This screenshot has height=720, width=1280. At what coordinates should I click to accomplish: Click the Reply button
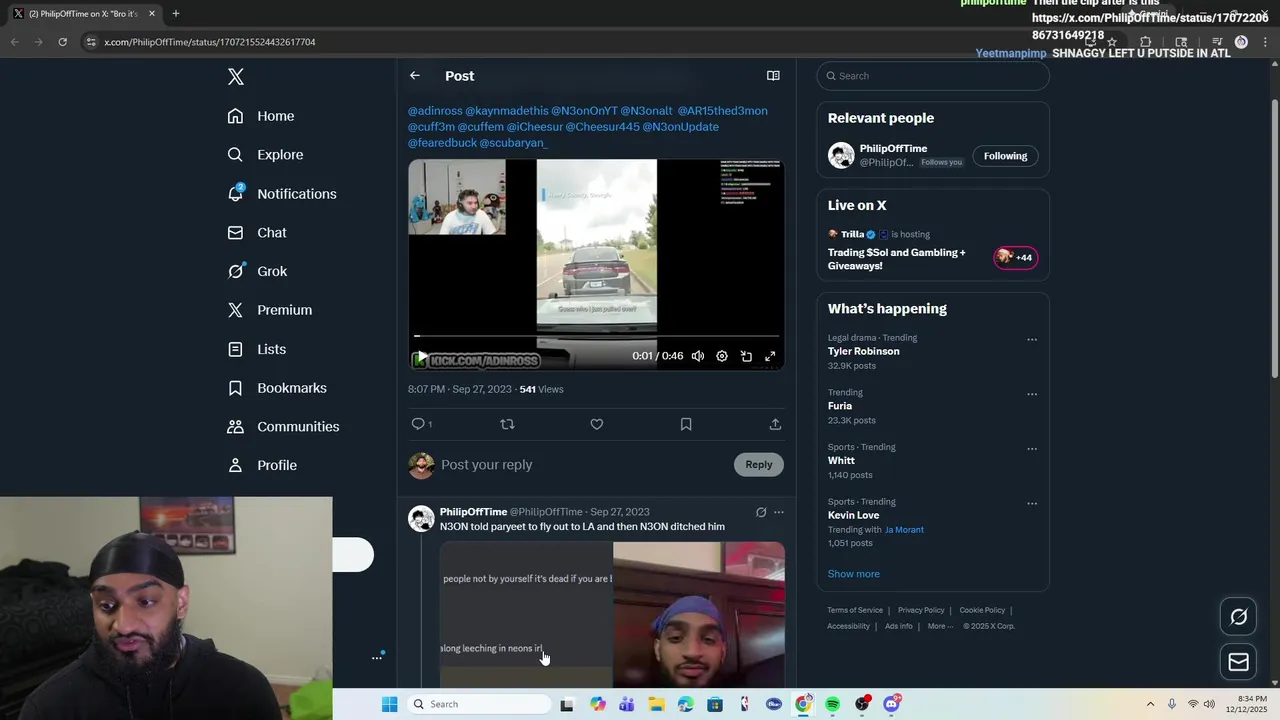[759, 464]
